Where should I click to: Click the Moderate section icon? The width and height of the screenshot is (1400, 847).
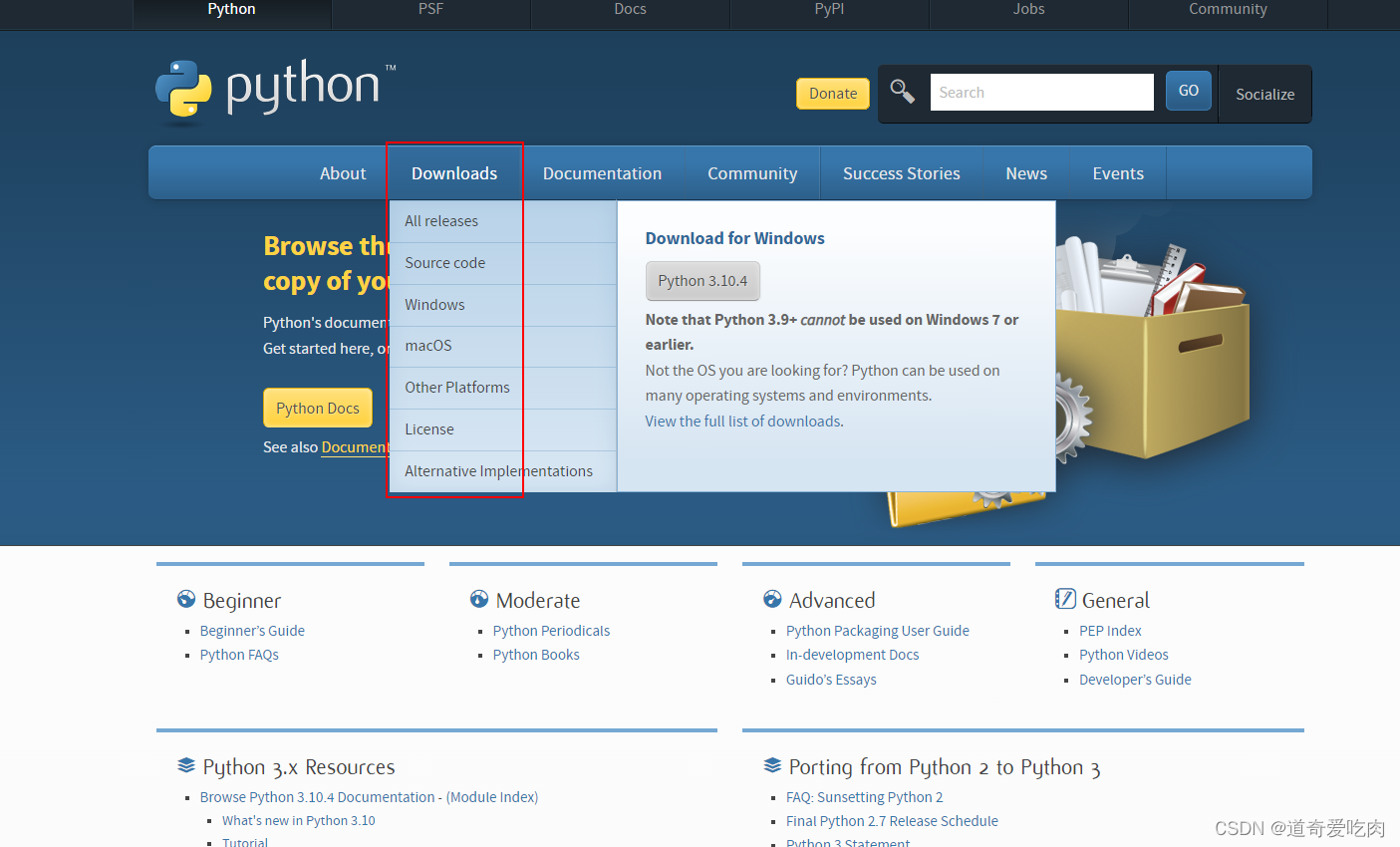479,599
